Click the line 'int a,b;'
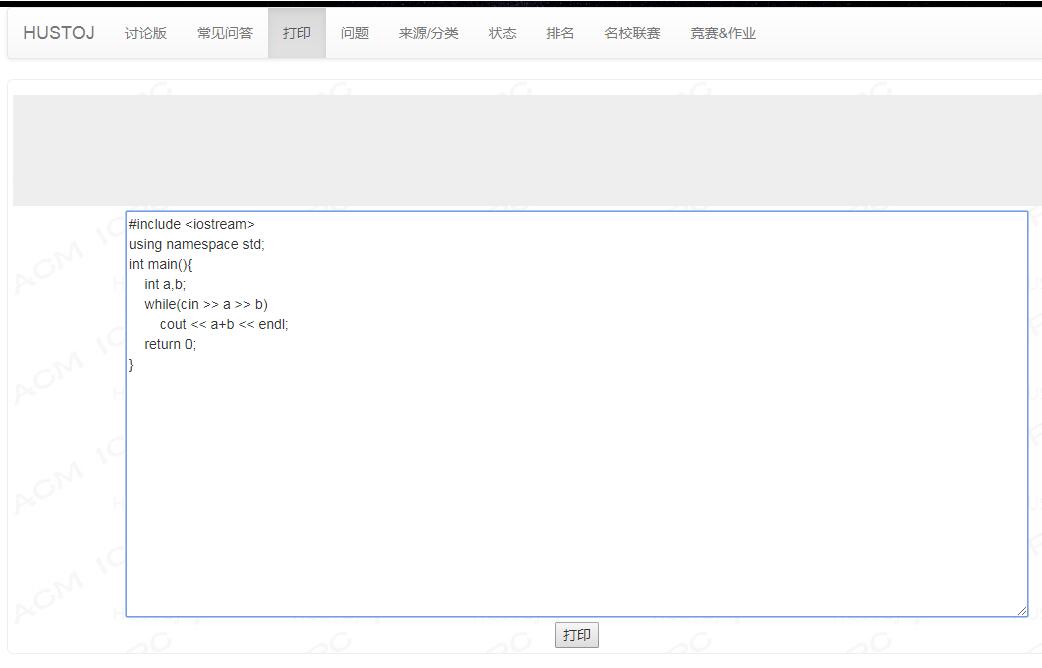The height and width of the screenshot is (668, 1042). [165, 284]
